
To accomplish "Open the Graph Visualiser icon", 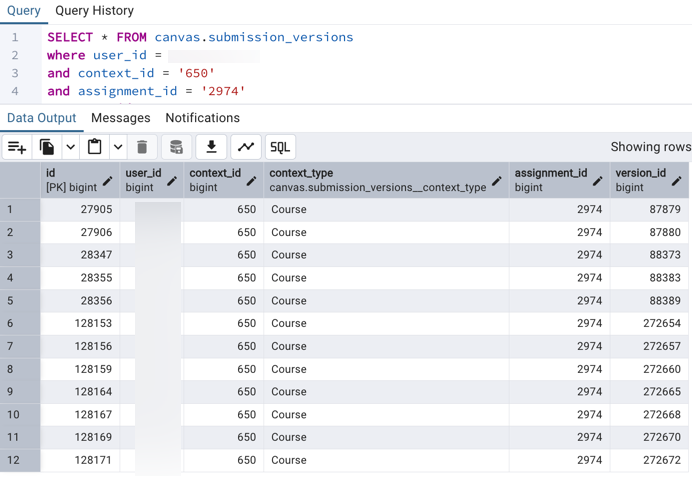I will point(246,147).
